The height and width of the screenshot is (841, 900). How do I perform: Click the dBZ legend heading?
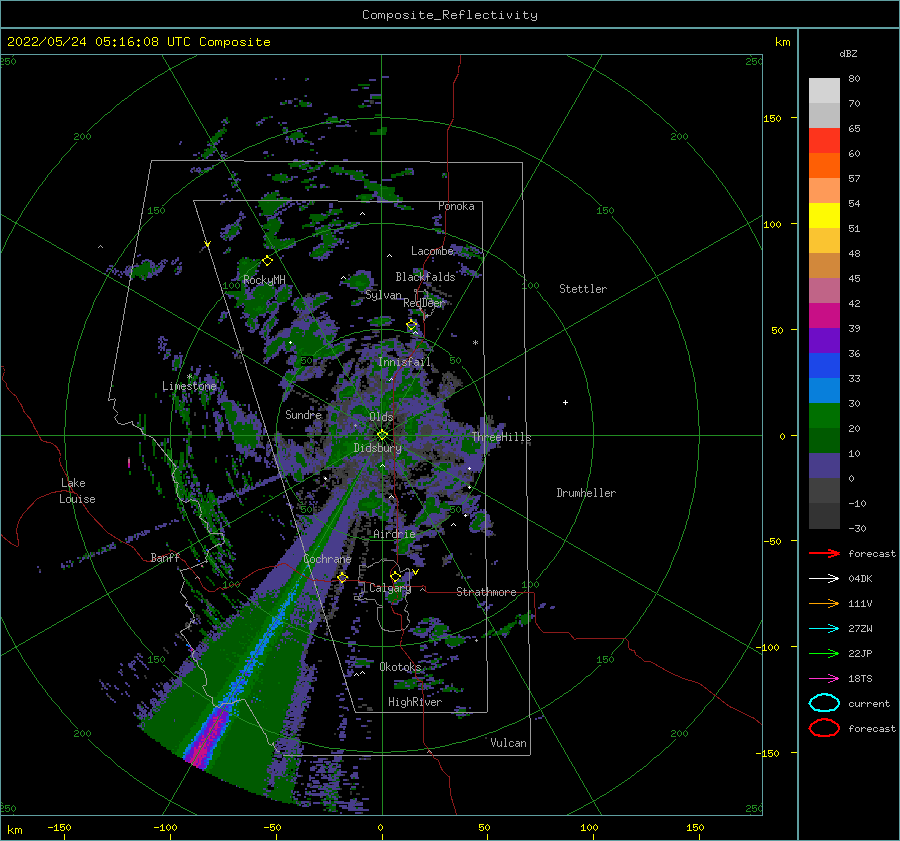point(848,53)
